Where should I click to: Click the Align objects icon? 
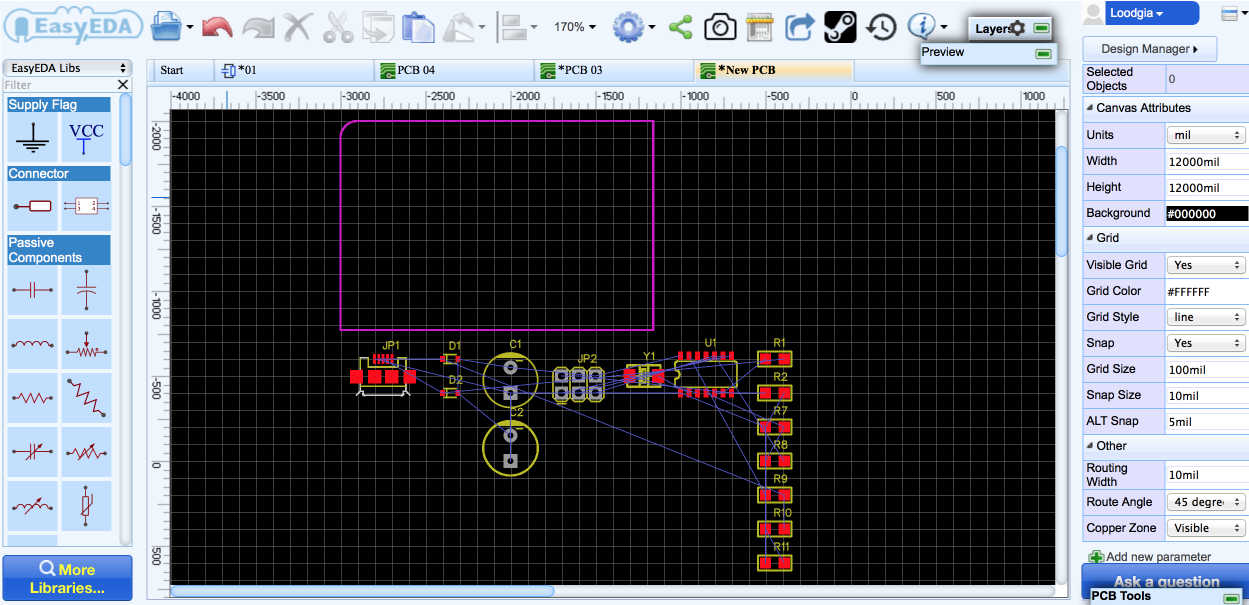[x=512, y=27]
